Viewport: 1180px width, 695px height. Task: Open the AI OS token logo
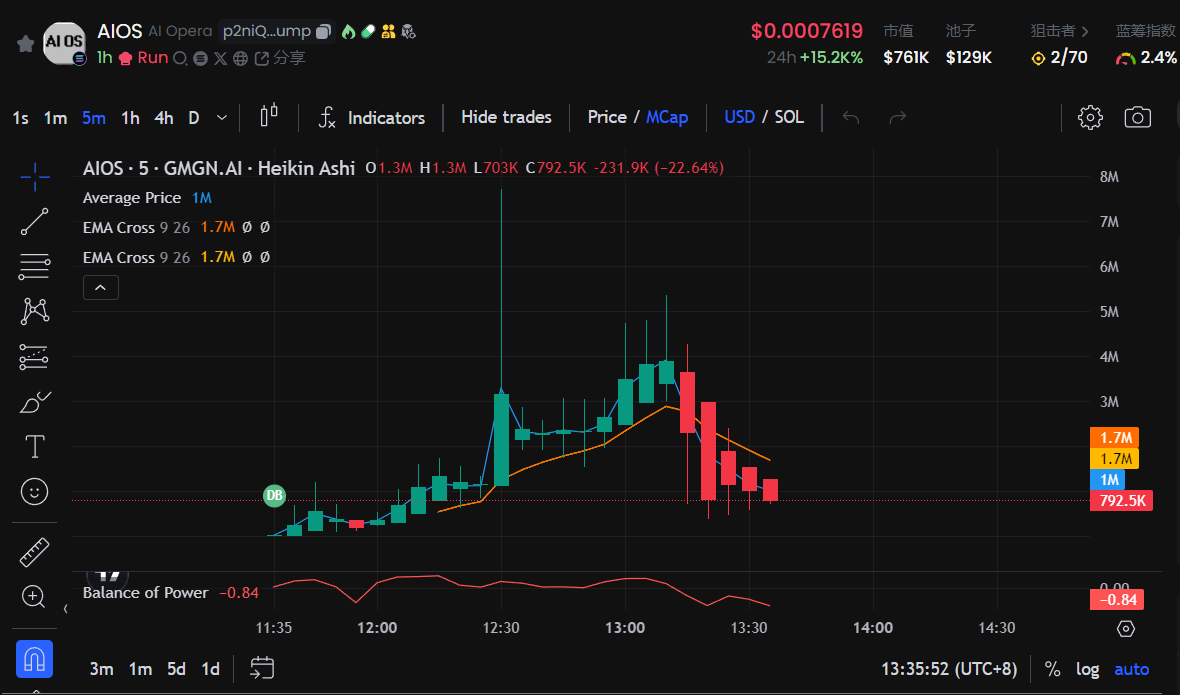coord(64,42)
